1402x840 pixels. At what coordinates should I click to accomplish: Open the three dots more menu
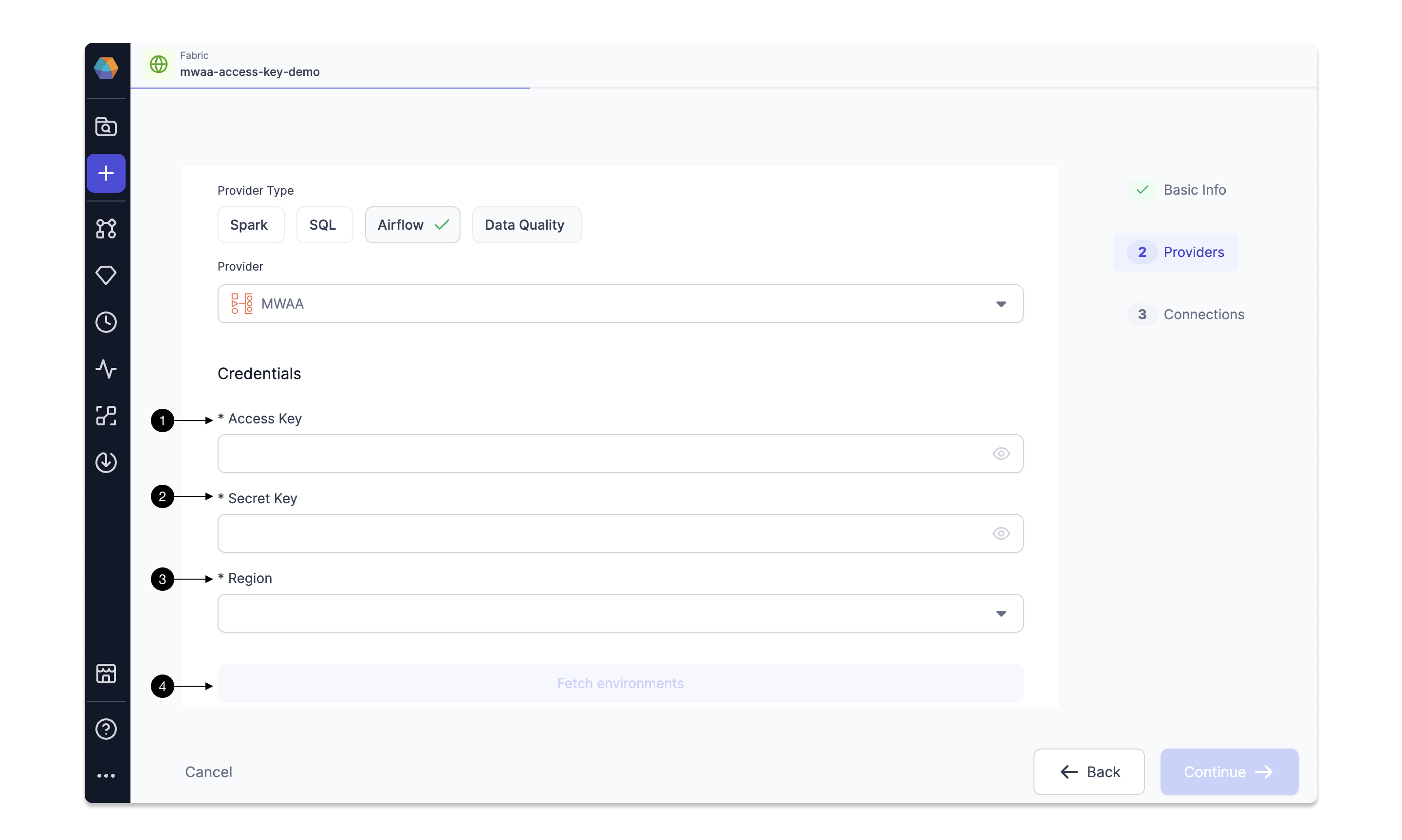pyautogui.click(x=106, y=775)
